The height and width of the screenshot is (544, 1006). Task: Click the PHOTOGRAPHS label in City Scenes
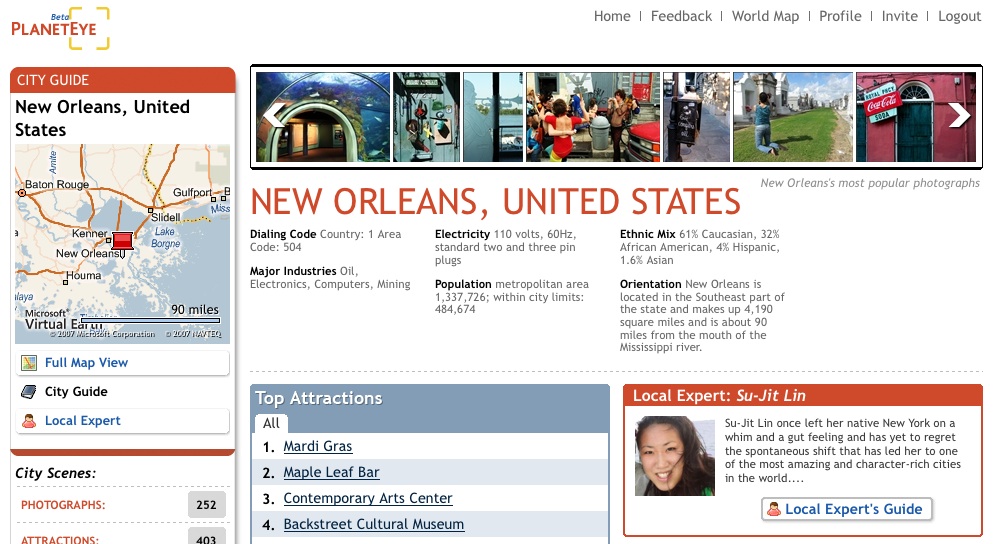coord(63,505)
